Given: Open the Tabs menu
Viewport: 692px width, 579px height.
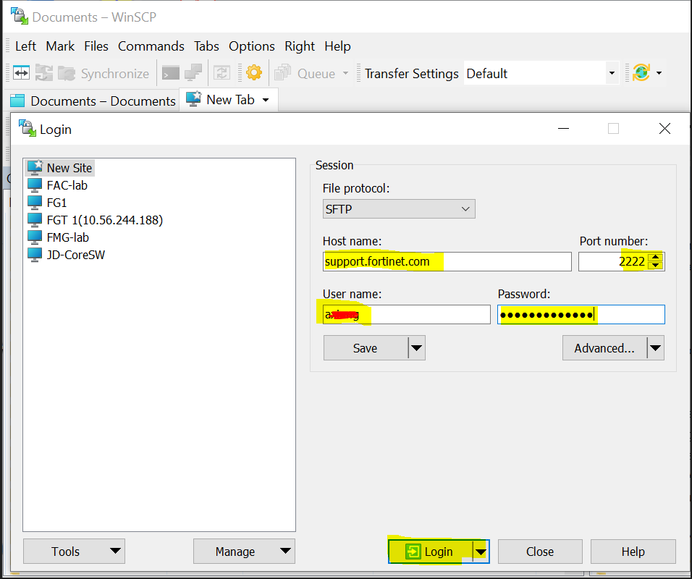Looking at the screenshot, I should pyautogui.click(x=206, y=46).
